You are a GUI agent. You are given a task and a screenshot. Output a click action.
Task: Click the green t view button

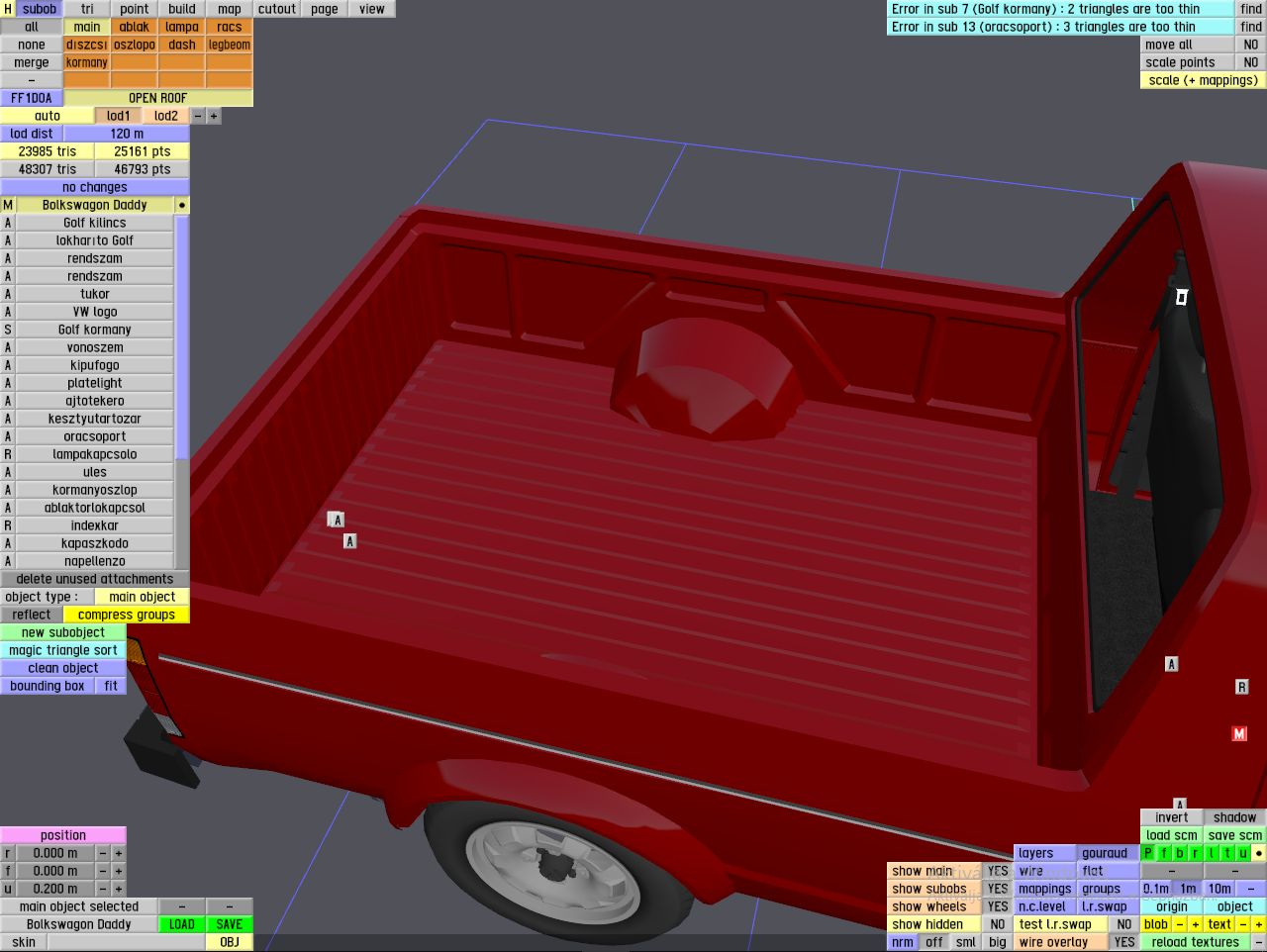tap(1227, 853)
